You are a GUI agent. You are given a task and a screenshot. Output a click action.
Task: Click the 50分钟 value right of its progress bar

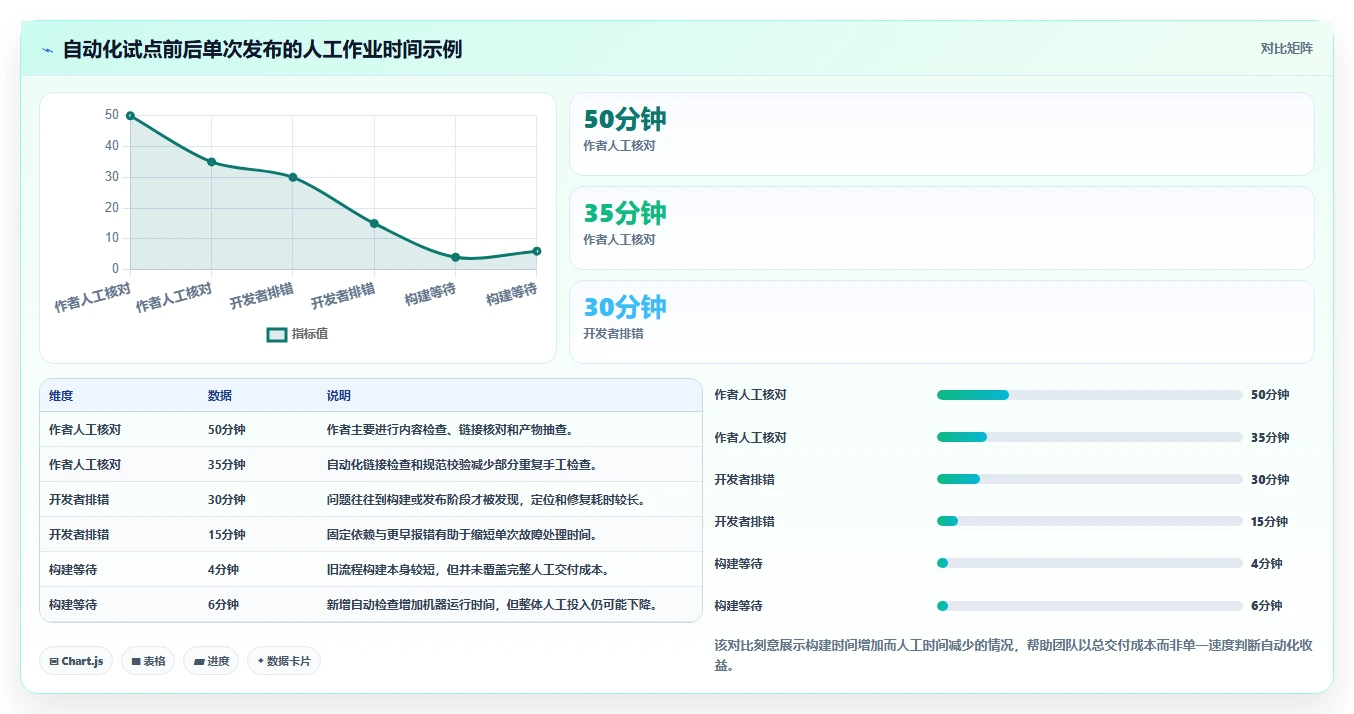pyautogui.click(x=1270, y=395)
